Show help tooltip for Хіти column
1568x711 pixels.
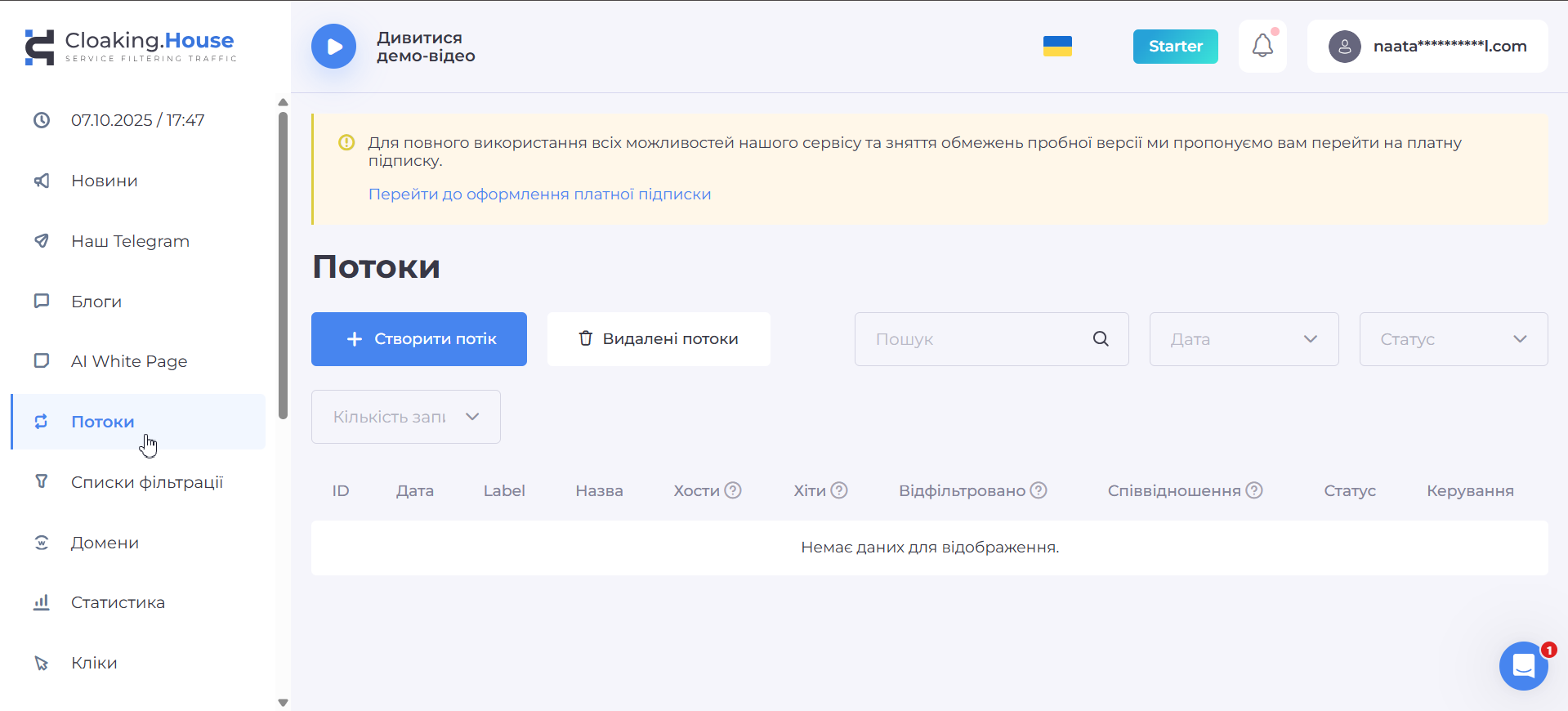click(839, 490)
